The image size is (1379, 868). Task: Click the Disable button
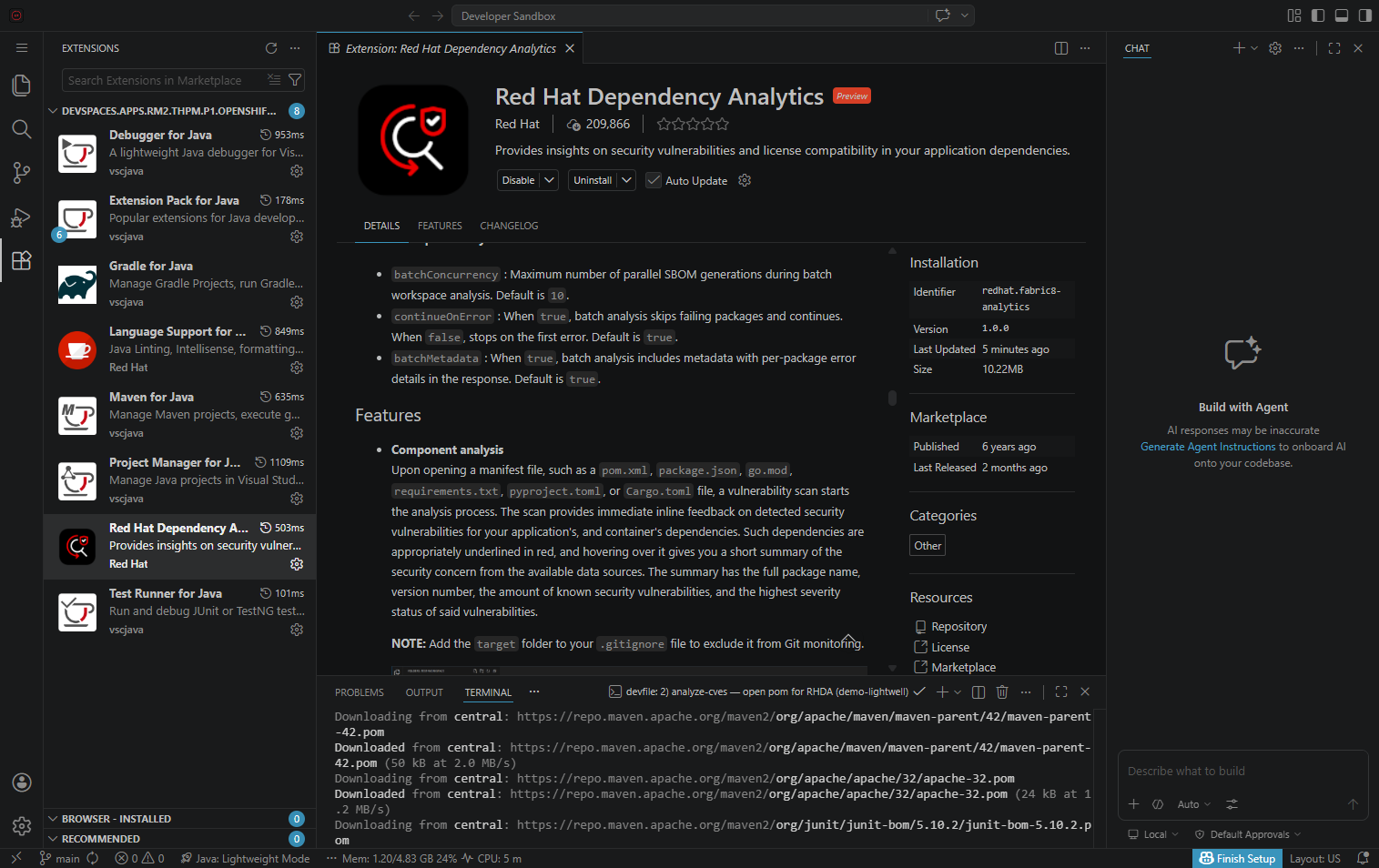(519, 180)
